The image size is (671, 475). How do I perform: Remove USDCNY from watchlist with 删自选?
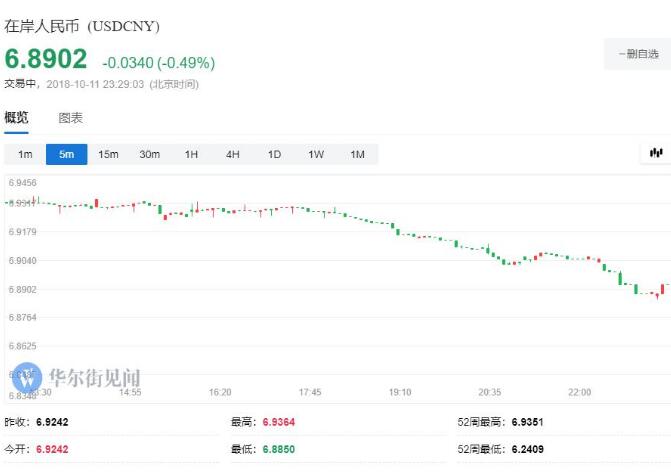coord(637,54)
